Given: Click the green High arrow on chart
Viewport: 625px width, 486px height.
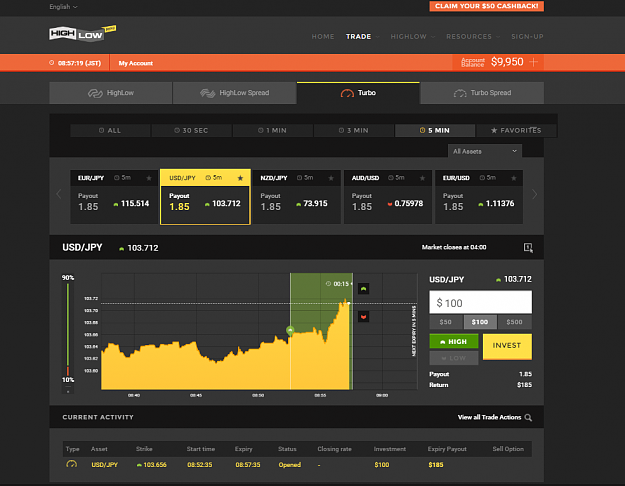Looking at the screenshot, I should pyautogui.click(x=364, y=289).
